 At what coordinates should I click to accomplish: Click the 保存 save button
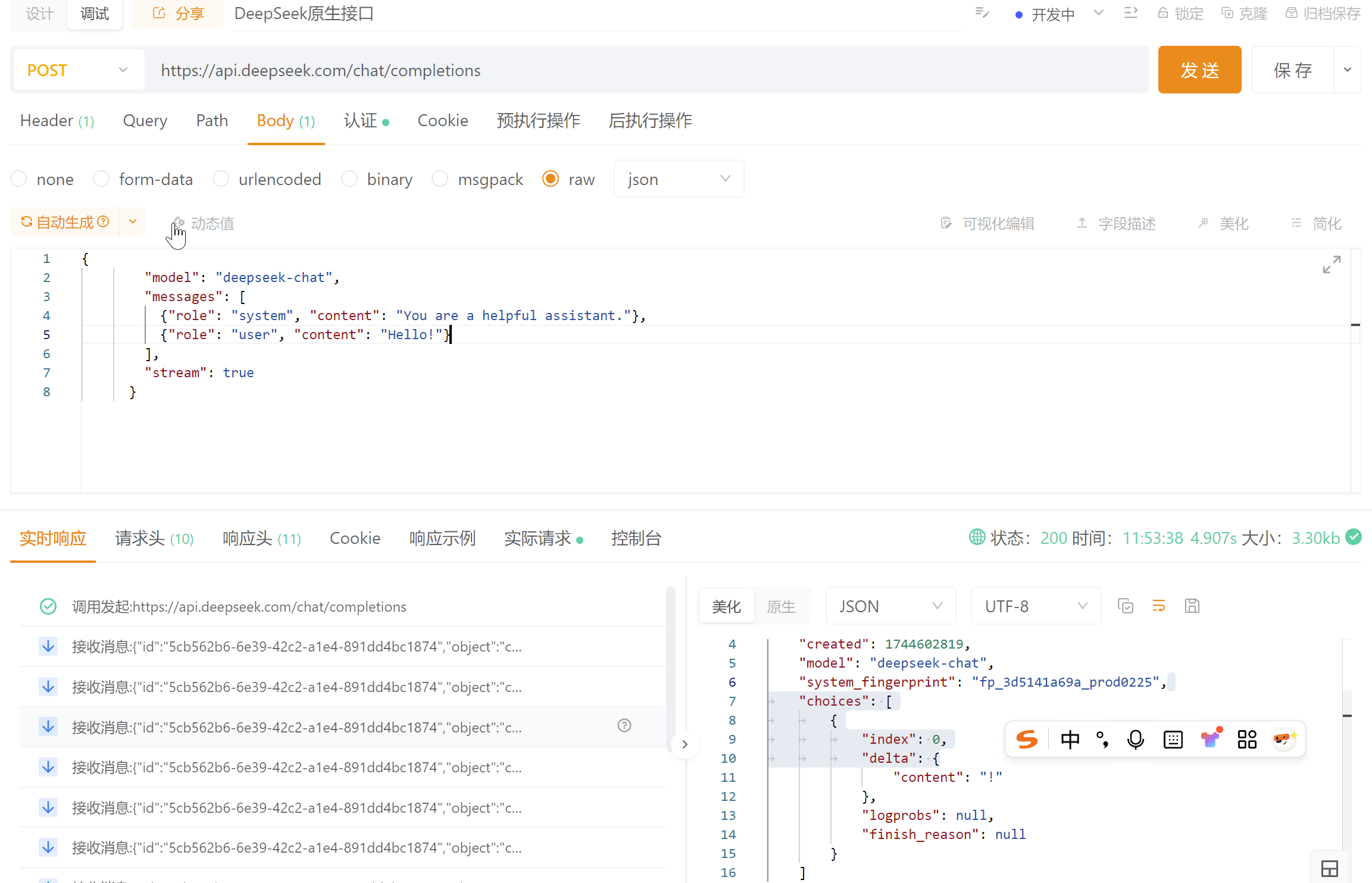tap(1293, 70)
